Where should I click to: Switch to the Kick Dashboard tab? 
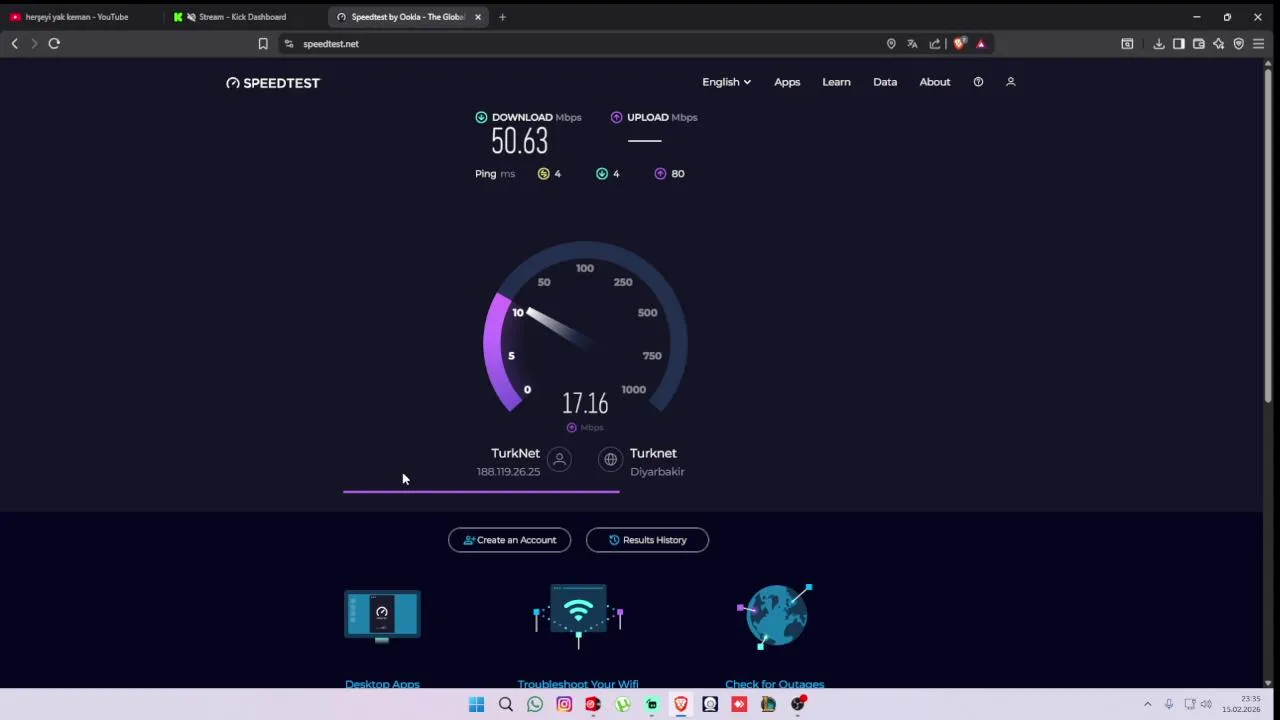pyautogui.click(x=243, y=17)
